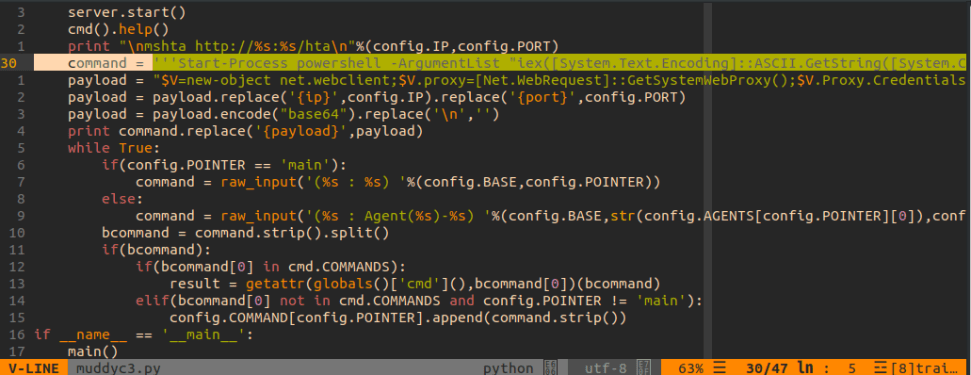Click the highlighted line number 30
The width and height of the screenshot is (971, 375).
[x=9, y=63]
